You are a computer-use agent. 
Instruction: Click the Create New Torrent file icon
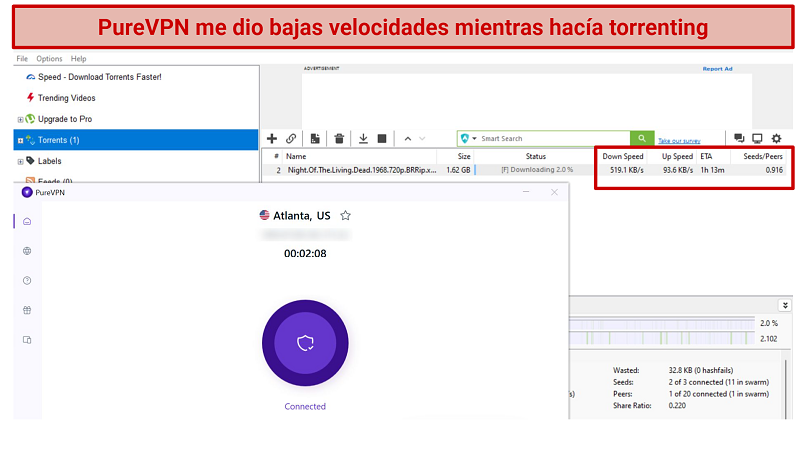tap(315, 138)
